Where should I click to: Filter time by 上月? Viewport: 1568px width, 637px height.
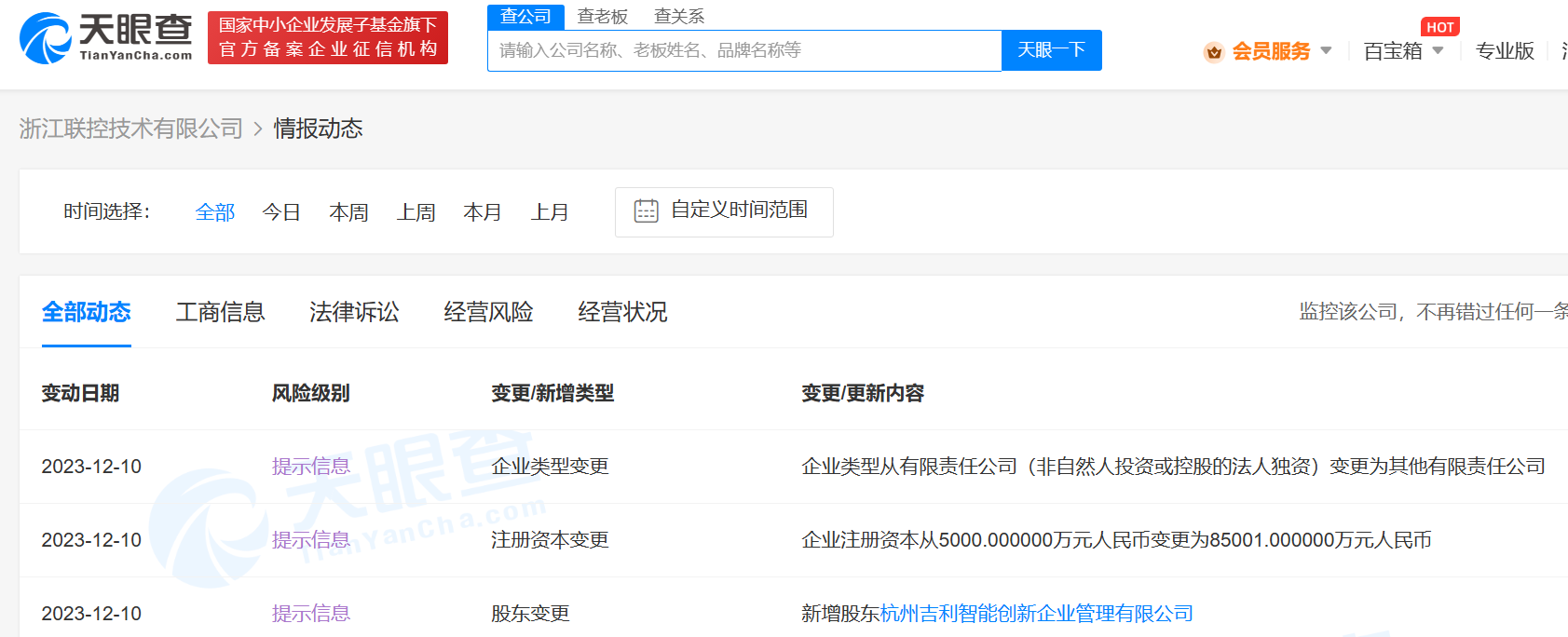coord(550,212)
